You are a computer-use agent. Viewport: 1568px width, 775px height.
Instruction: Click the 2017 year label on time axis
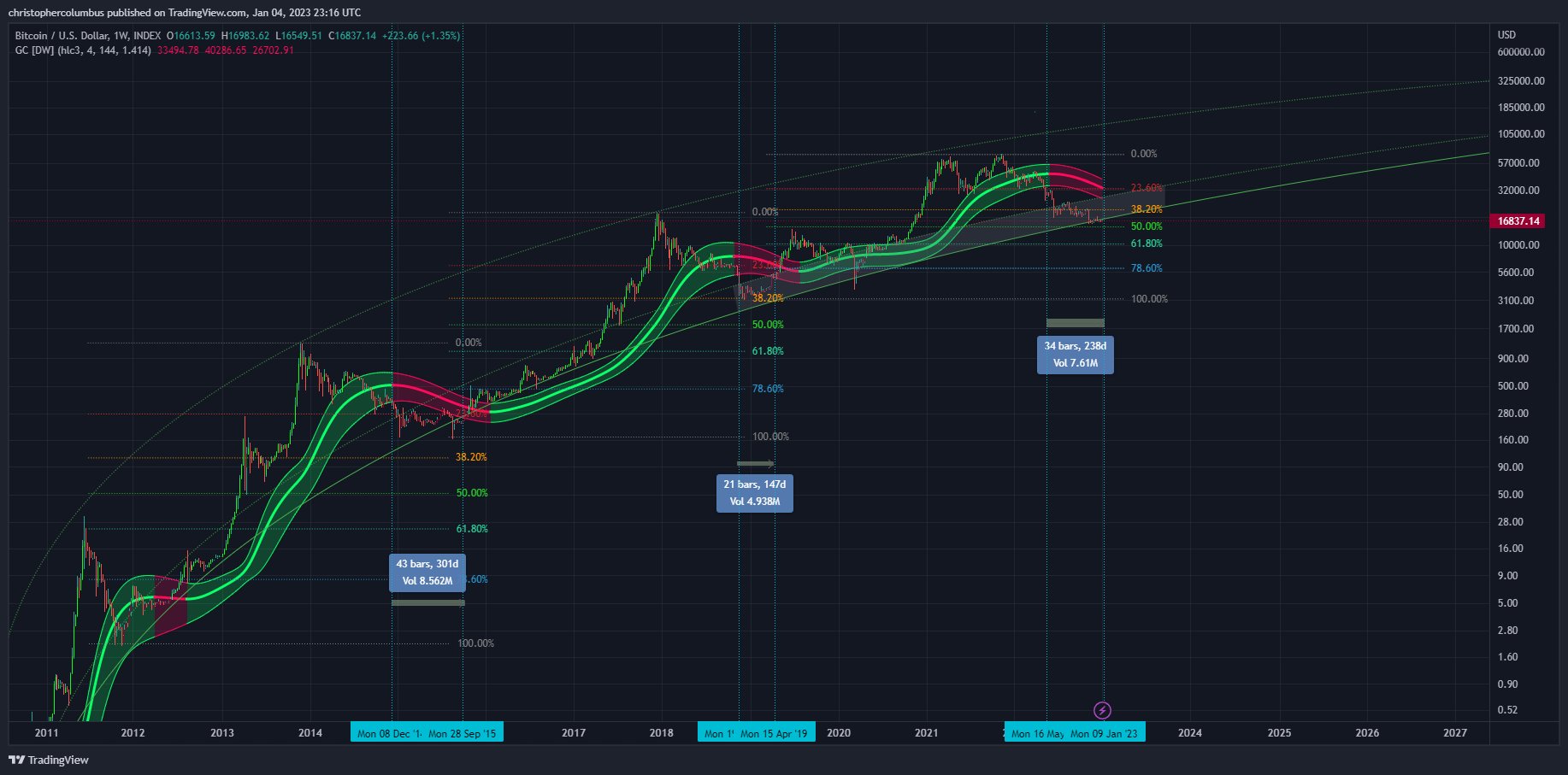[x=574, y=733]
